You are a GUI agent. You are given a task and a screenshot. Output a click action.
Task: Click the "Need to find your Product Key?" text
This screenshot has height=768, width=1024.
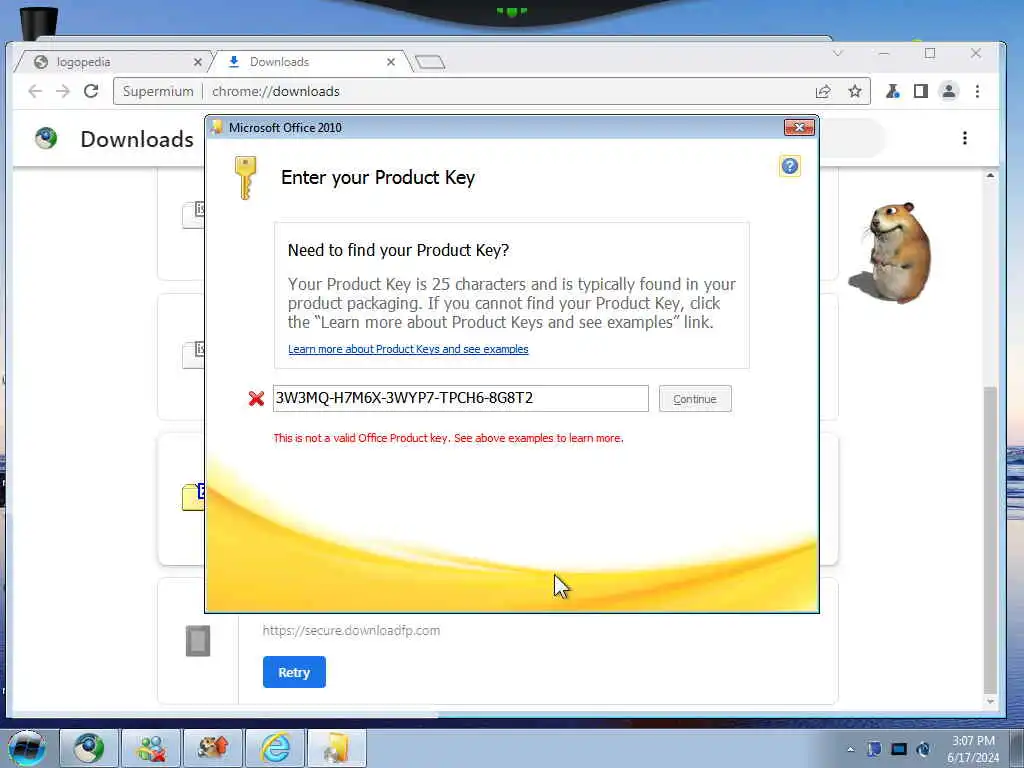[398, 250]
